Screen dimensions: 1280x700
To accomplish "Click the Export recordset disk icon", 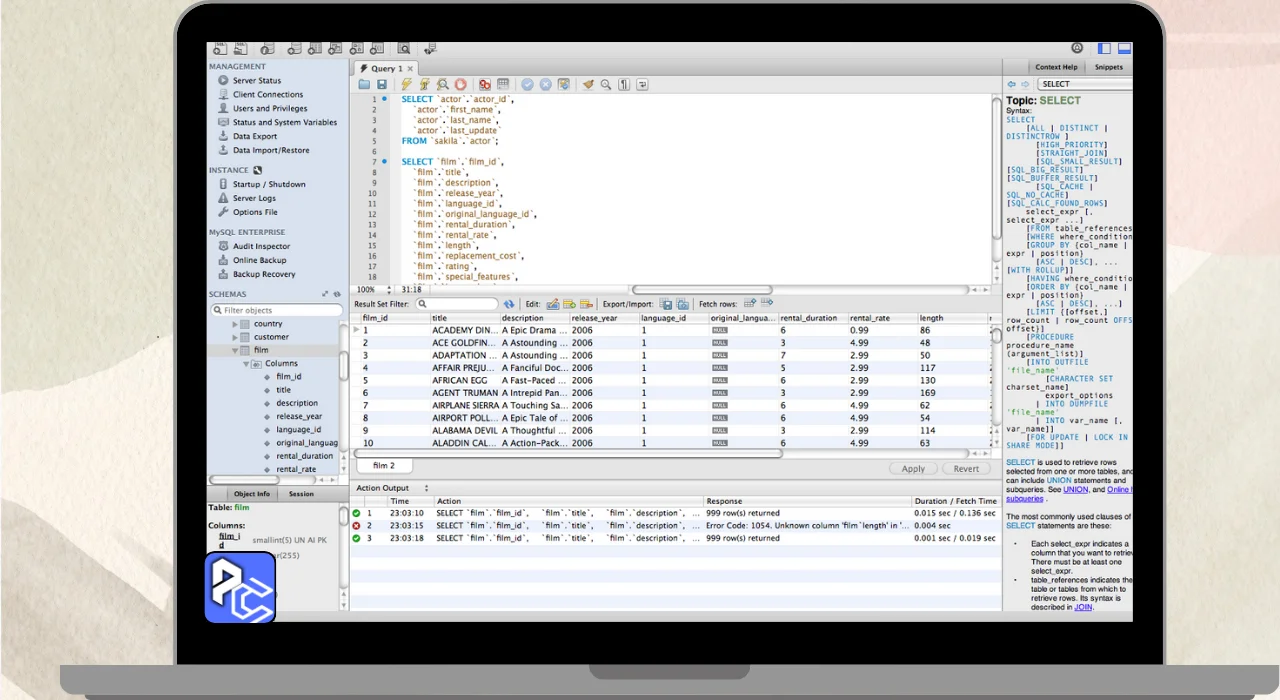I will click(666, 304).
